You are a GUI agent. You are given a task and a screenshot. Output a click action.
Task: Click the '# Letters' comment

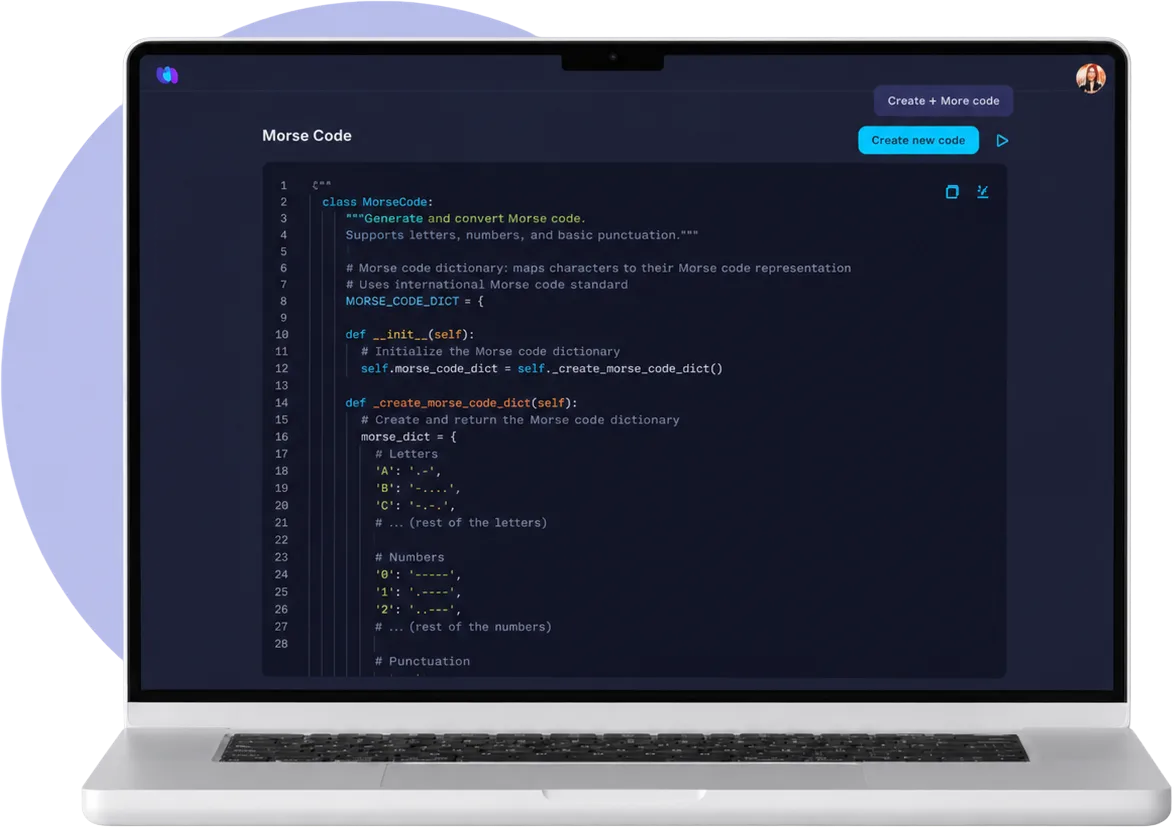[x=407, y=454]
